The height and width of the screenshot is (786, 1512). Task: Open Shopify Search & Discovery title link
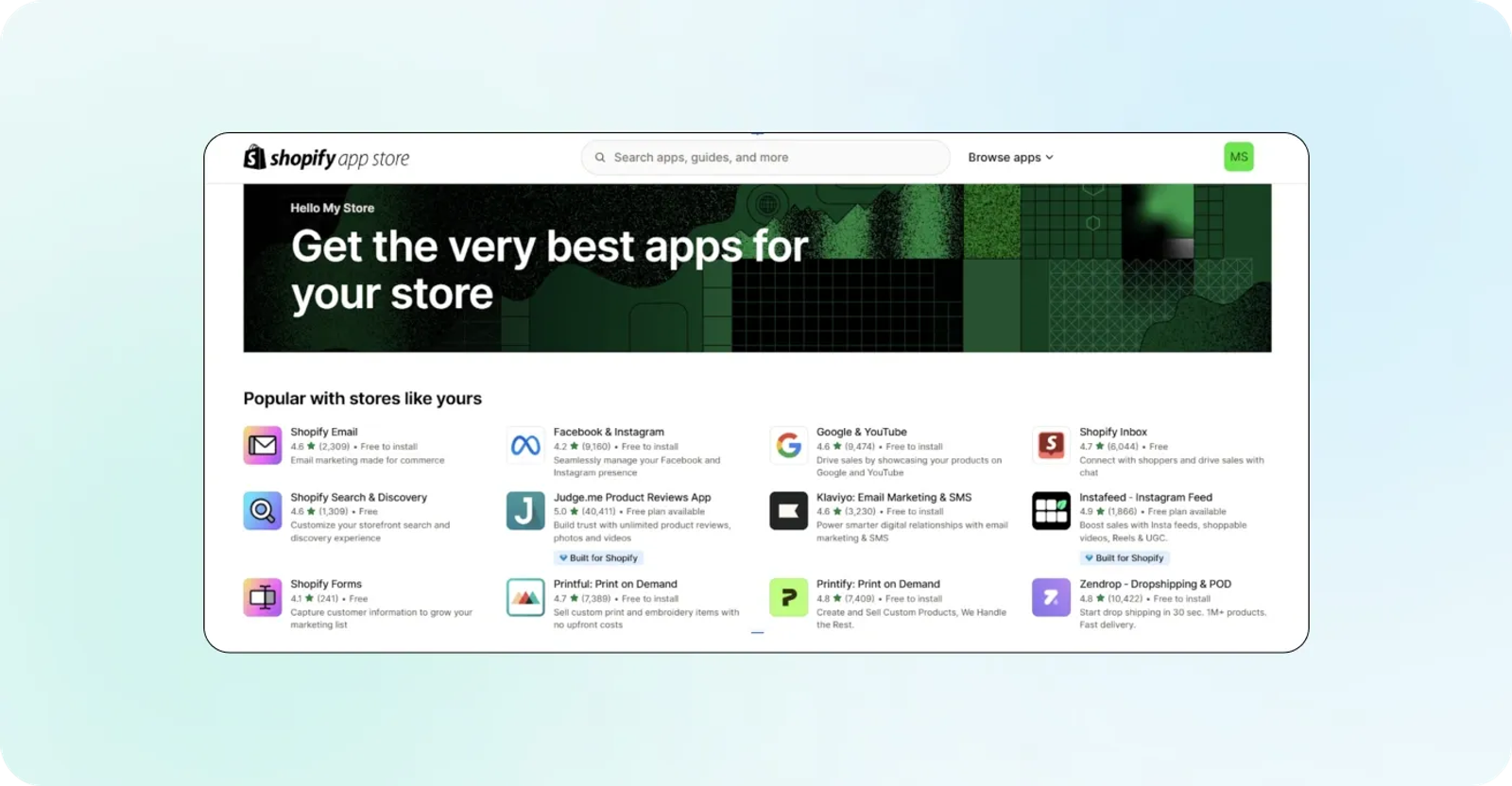click(x=359, y=497)
